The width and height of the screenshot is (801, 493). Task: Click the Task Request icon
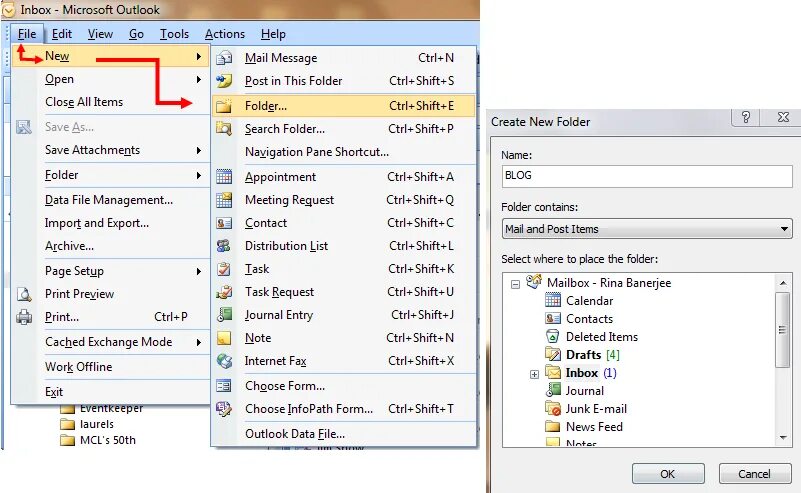coord(224,292)
